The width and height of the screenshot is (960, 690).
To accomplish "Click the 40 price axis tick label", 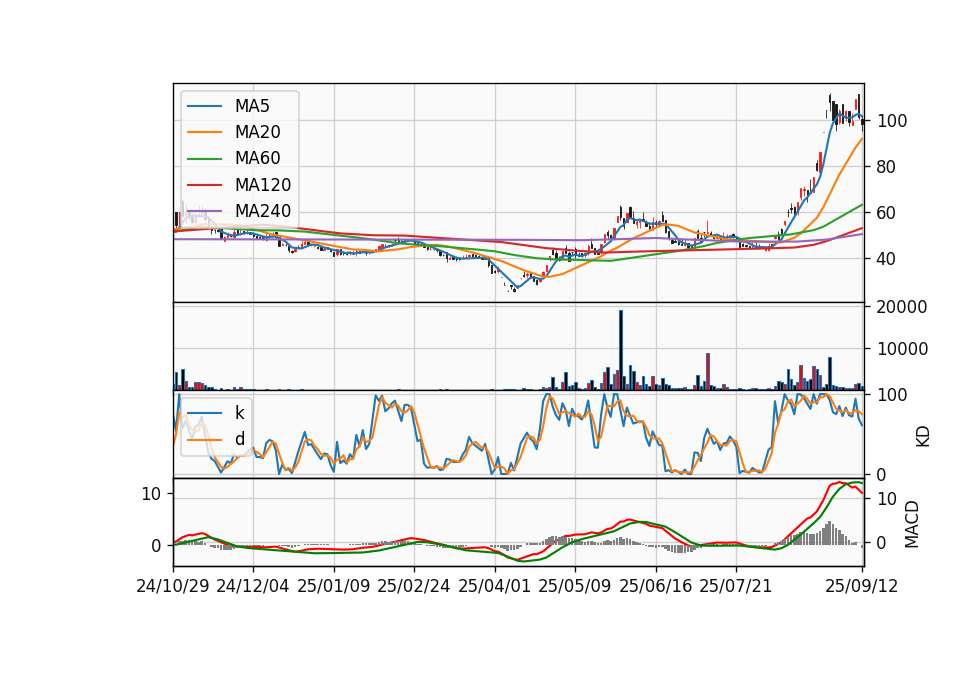I will tap(886, 259).
